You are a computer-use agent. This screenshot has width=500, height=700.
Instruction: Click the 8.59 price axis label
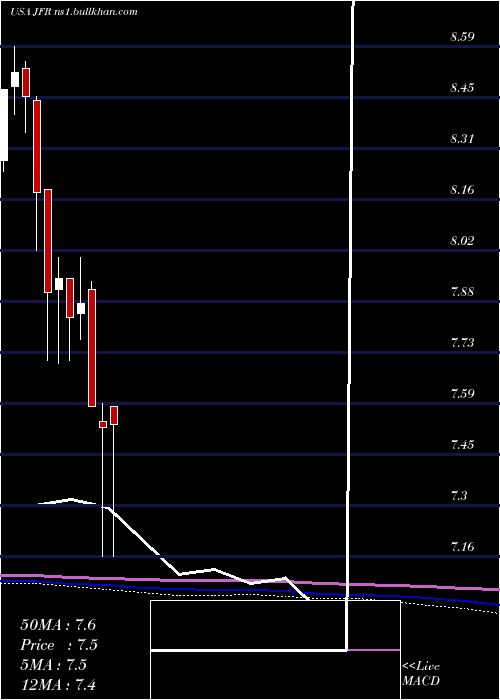click(462, 37)
